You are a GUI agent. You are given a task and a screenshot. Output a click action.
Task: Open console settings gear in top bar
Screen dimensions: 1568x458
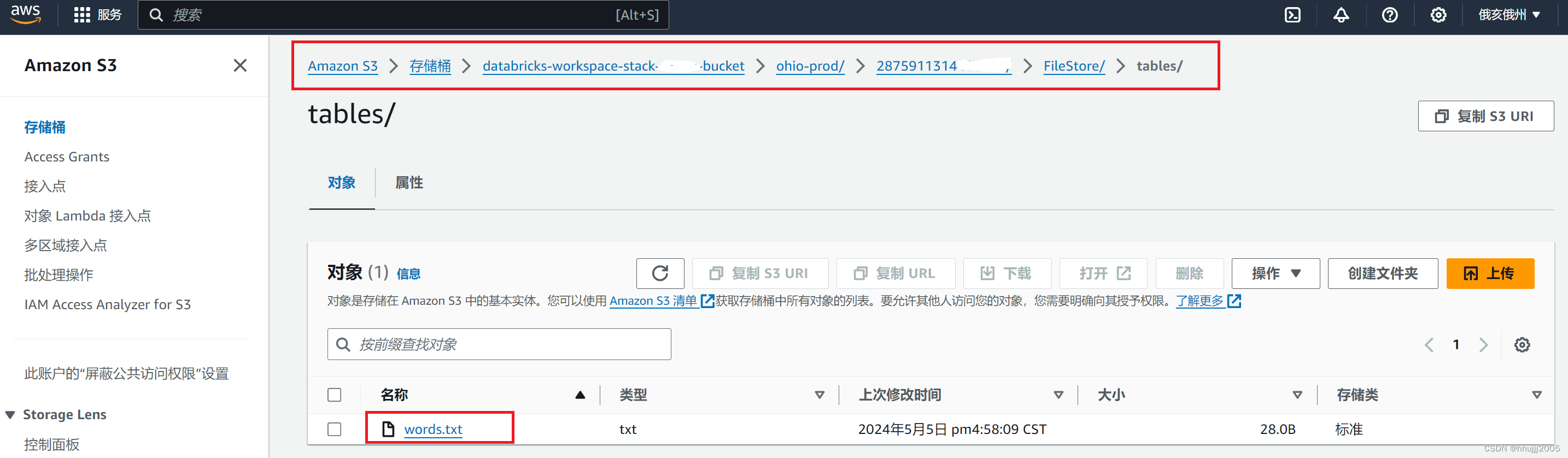point(1438,15)
